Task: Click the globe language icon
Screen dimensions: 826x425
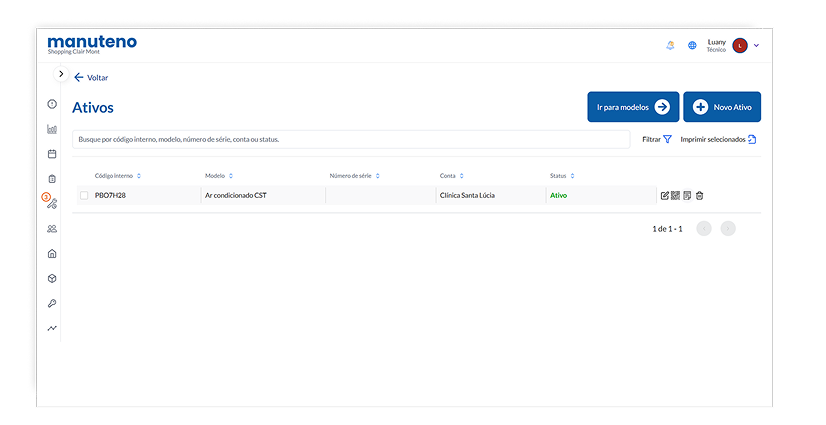Action: [x=692, y=45]
